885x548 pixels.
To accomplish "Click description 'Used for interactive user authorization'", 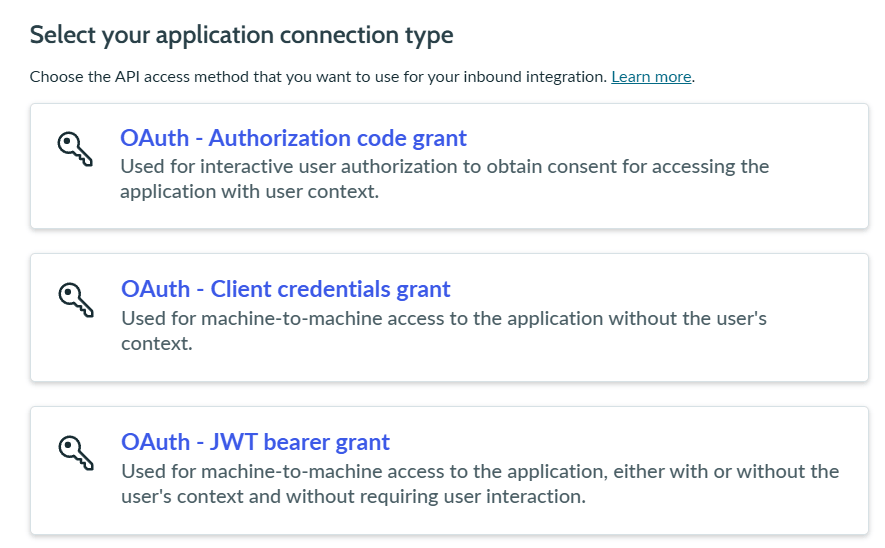I will click(444, 179).
